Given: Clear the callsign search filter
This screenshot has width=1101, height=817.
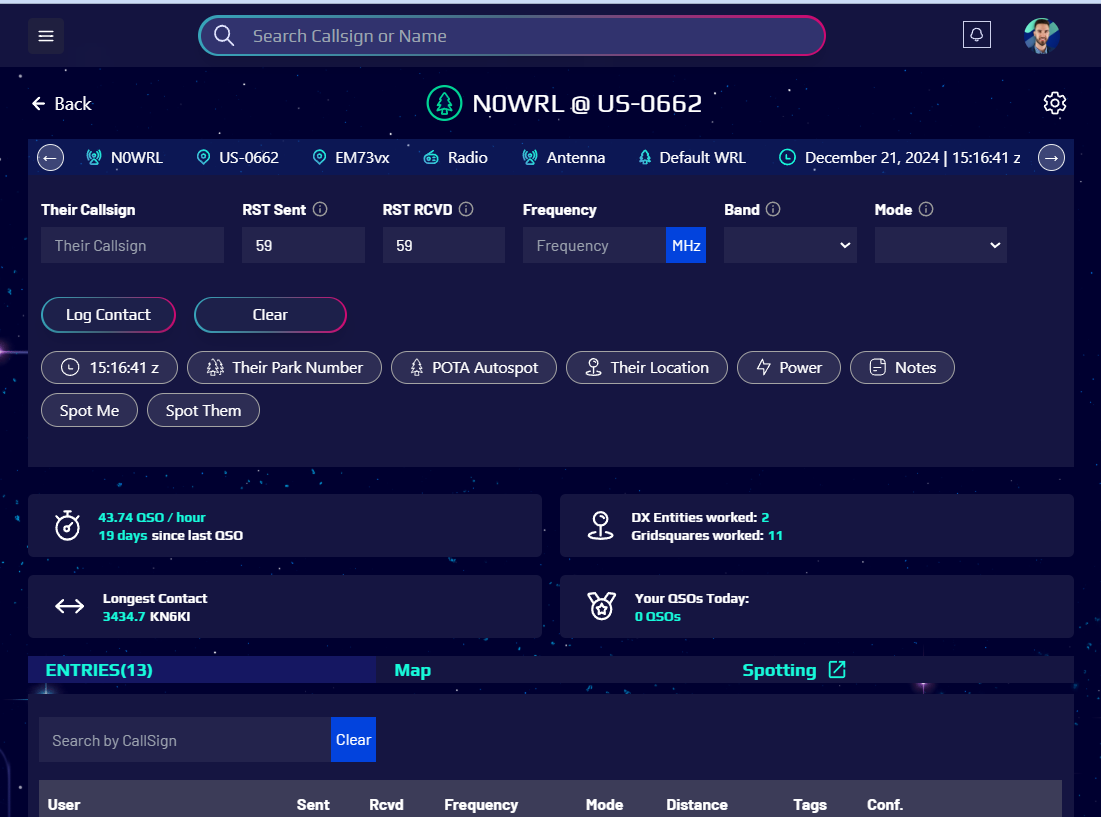Looking at the screenshot, I should (x=353, y=740).
